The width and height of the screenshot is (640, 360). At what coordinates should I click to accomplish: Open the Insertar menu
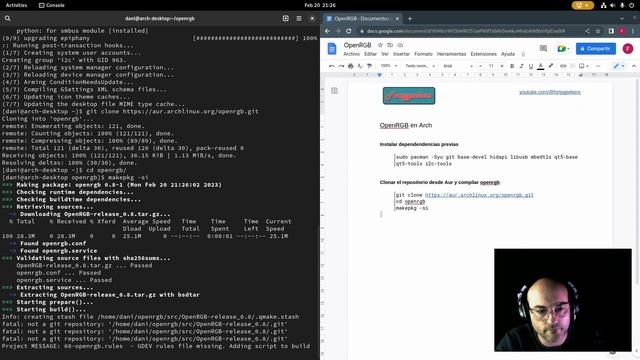[401, 54]
